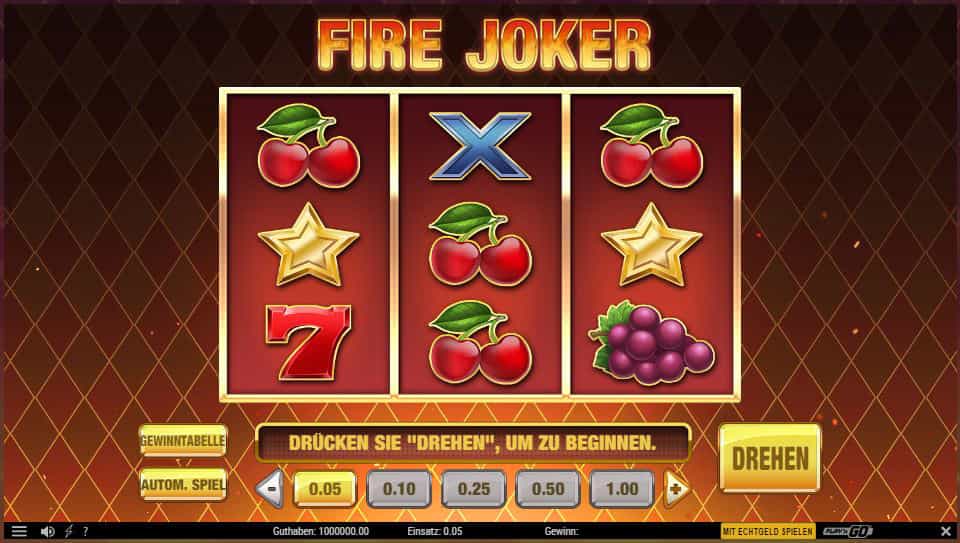Select the 0.05 bet value
Image resolution: width=960 pixels, height=543 pixels.
coord(324,489)
